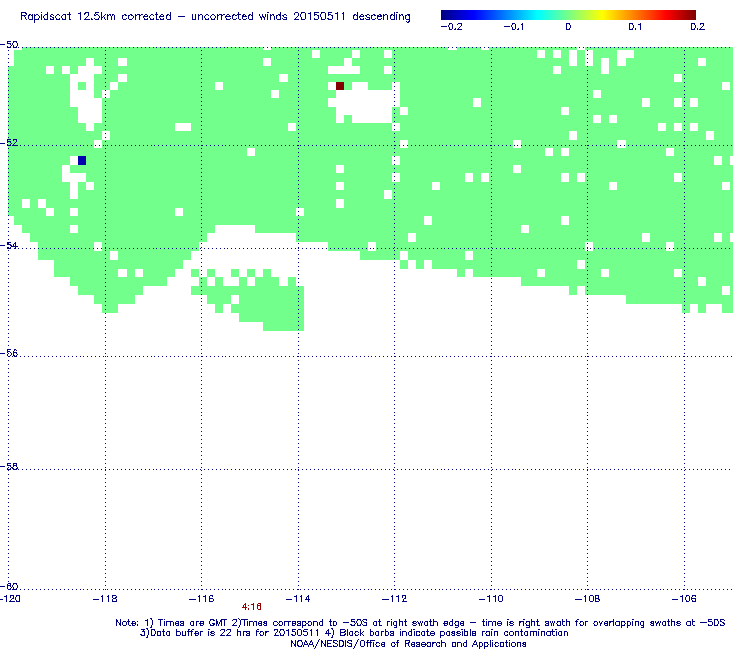Click the '-54' latitude label
740x650 pixels.
[x=9, y=245]
